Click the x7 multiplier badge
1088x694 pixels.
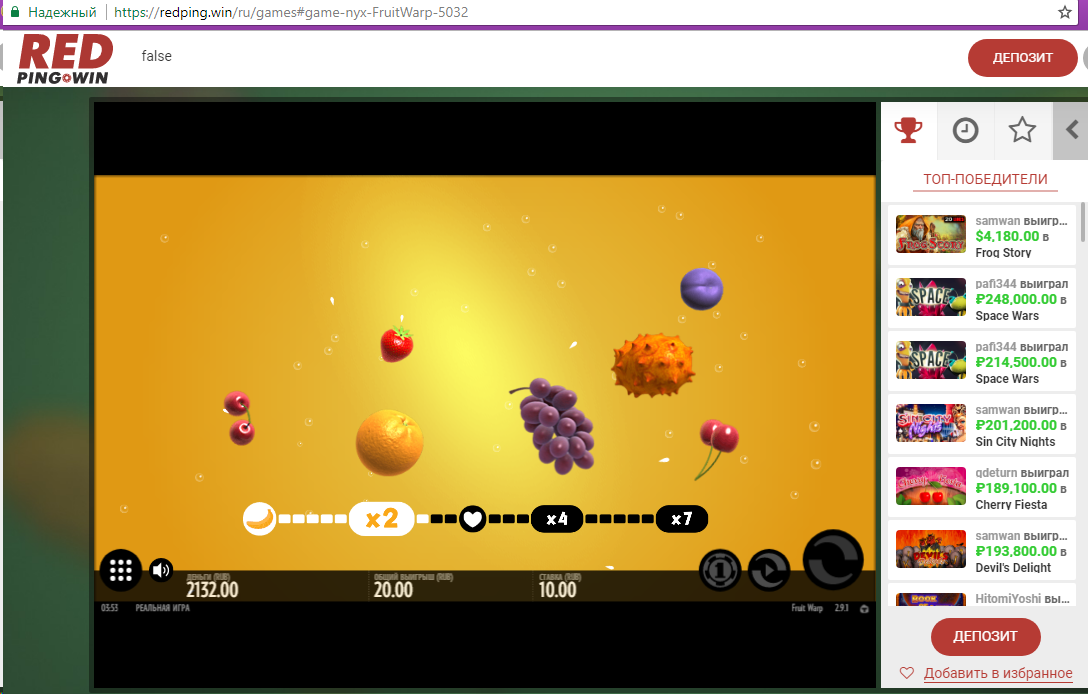click(x=682, y=518)
